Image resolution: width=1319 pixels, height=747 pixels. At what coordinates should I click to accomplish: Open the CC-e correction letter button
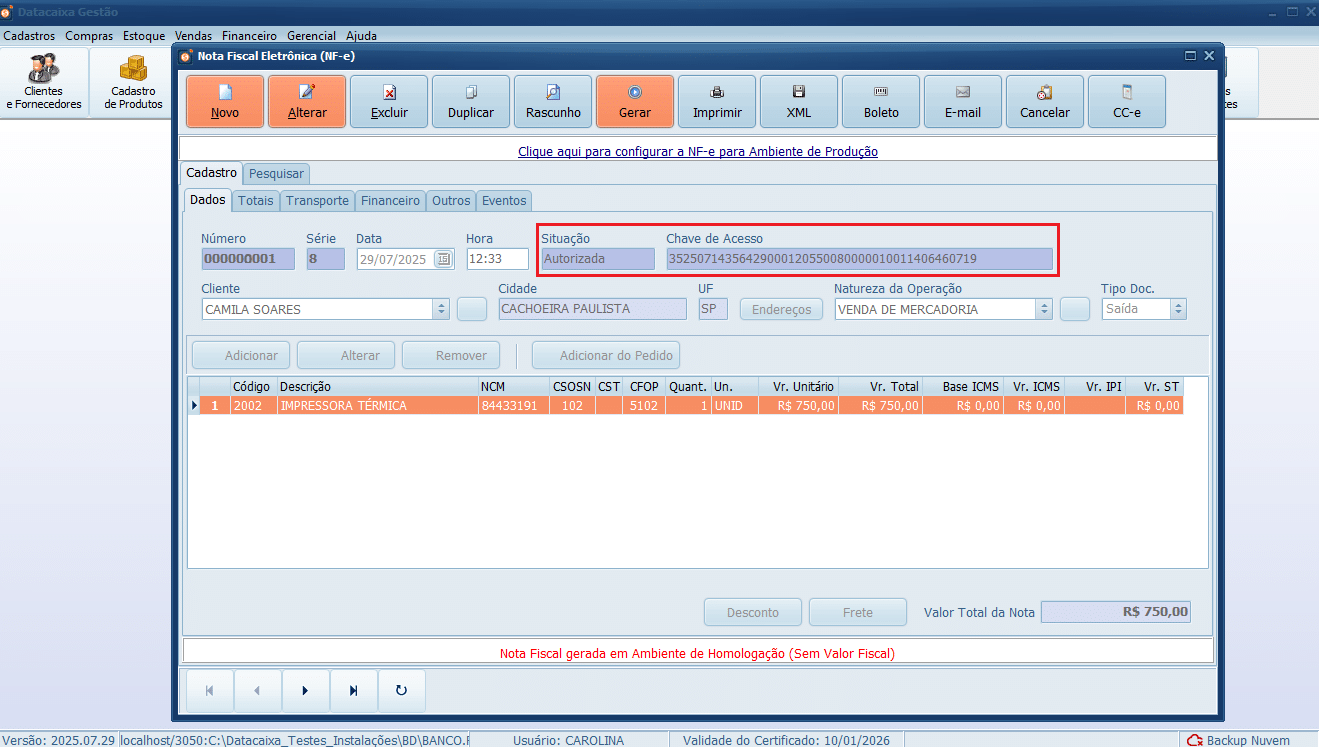(x=1126, y=102)
